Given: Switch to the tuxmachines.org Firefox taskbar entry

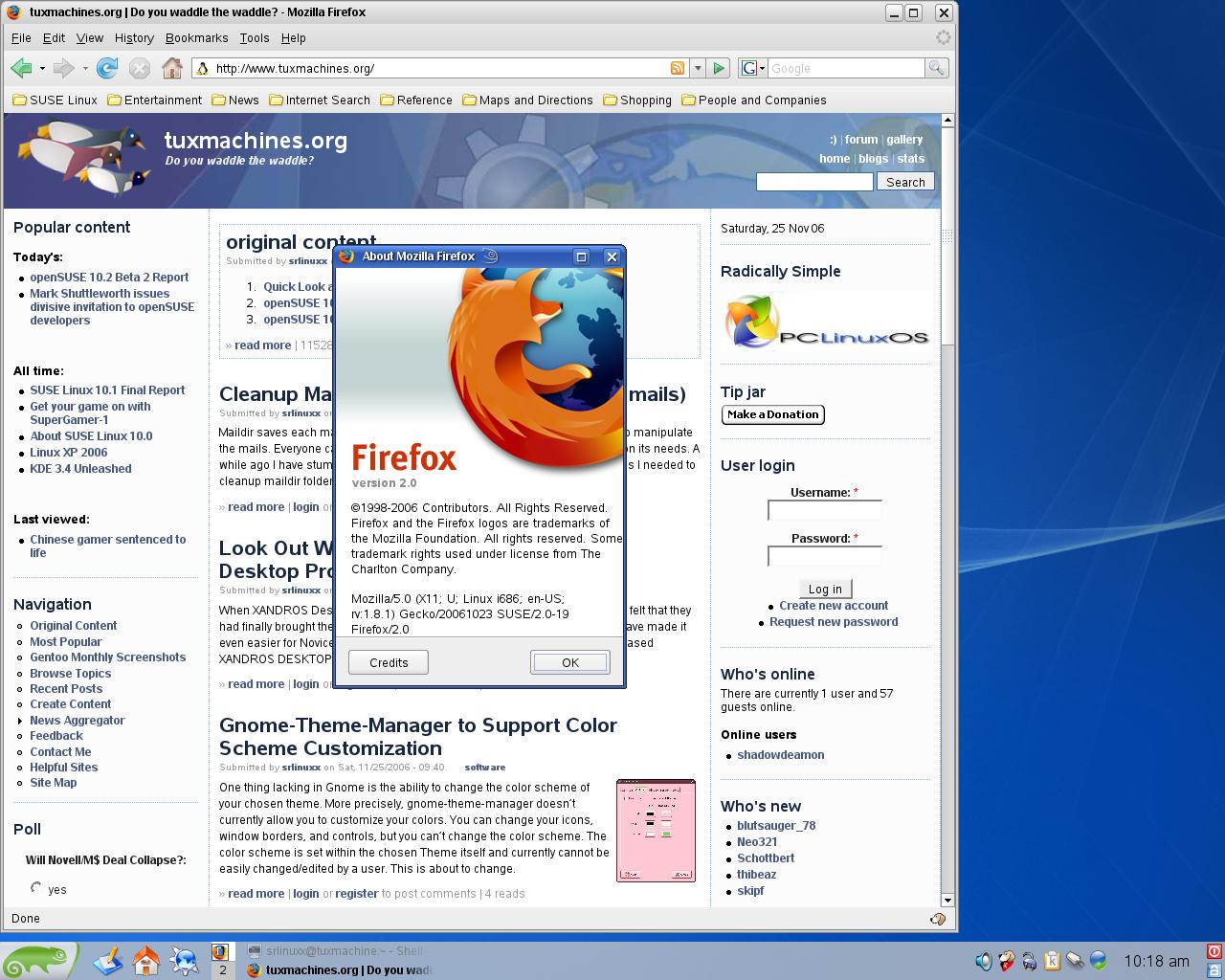Looking at the screenshot, I should (x=339, y=969).
